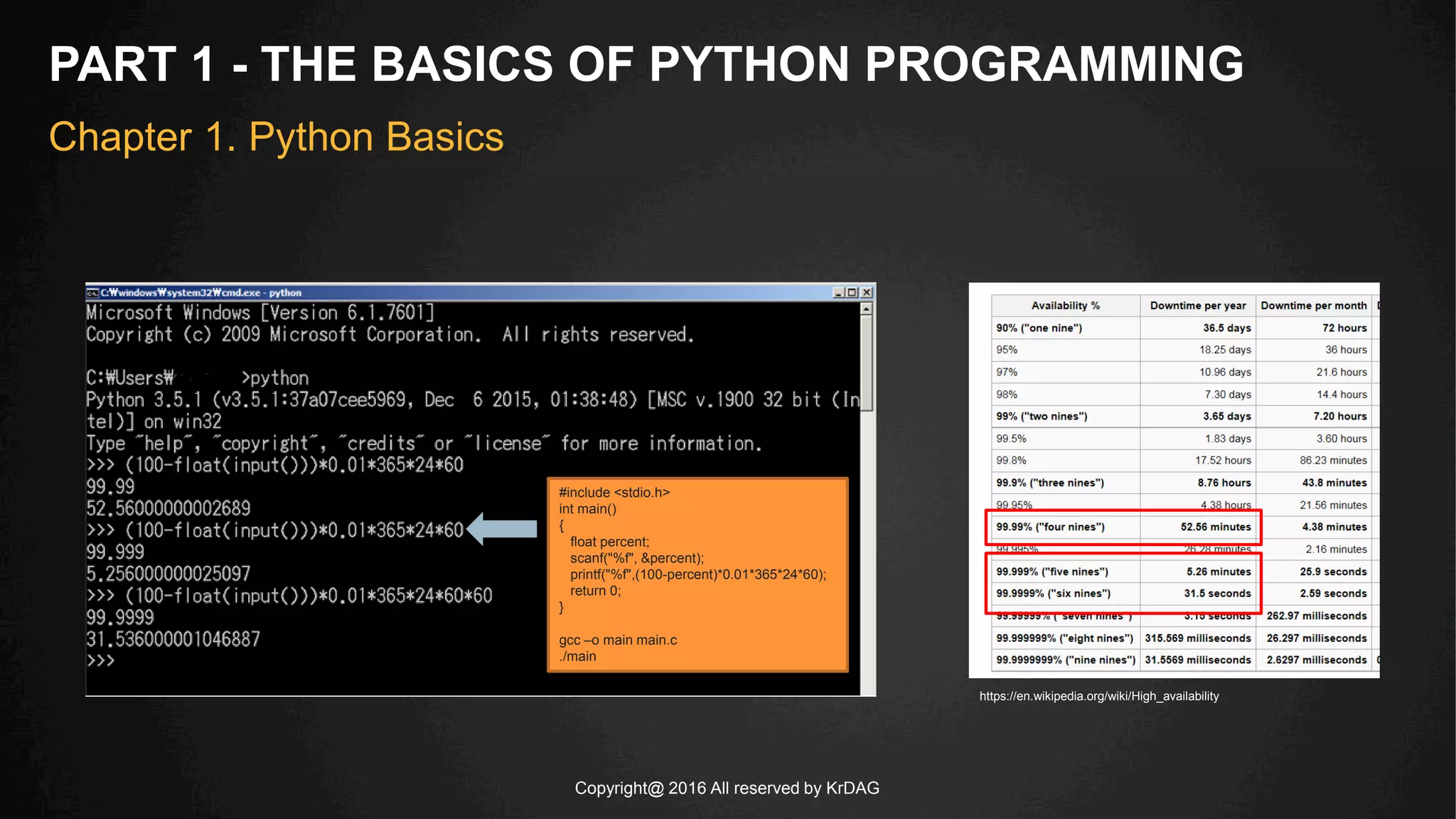Click the Availability % column header
1456x819 pixels.
click(x=1065, y=306)
